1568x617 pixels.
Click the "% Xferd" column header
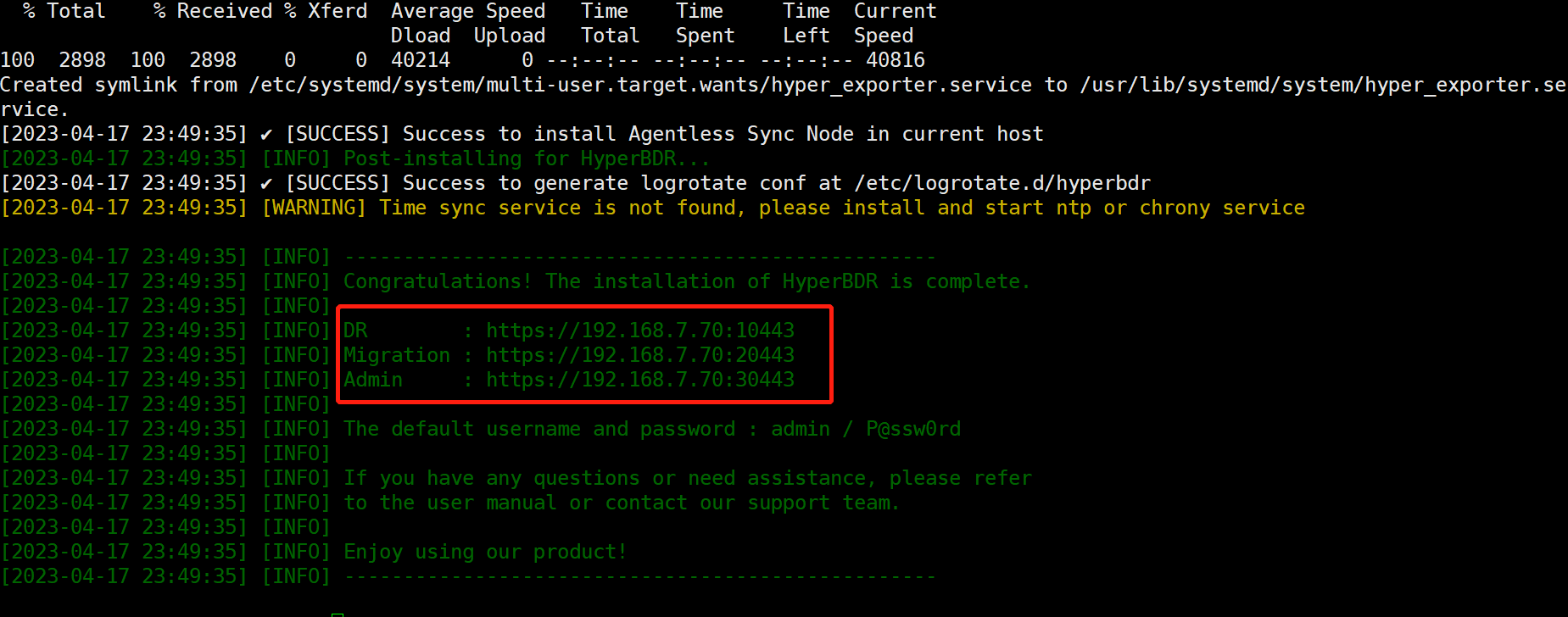tap(326, 11)
